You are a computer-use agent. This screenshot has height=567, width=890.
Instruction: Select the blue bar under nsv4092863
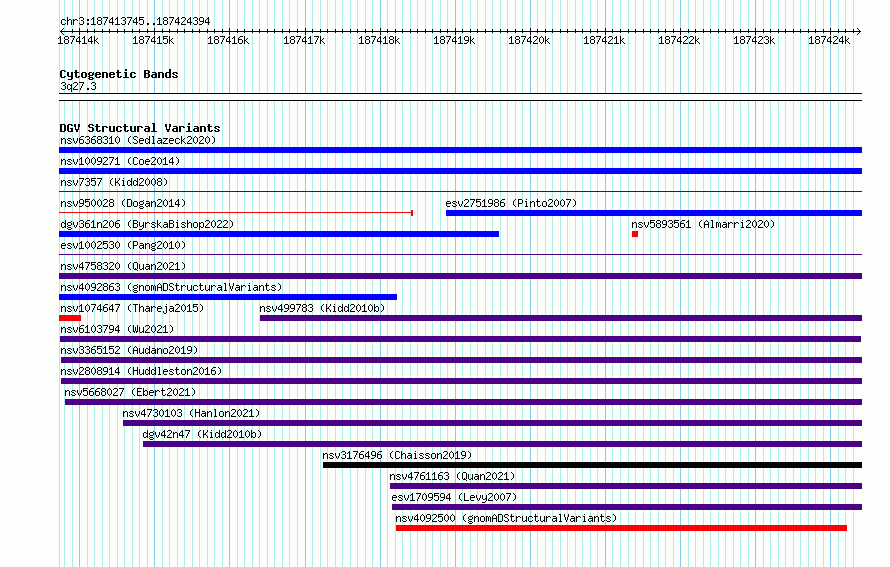tap(228, 297)
